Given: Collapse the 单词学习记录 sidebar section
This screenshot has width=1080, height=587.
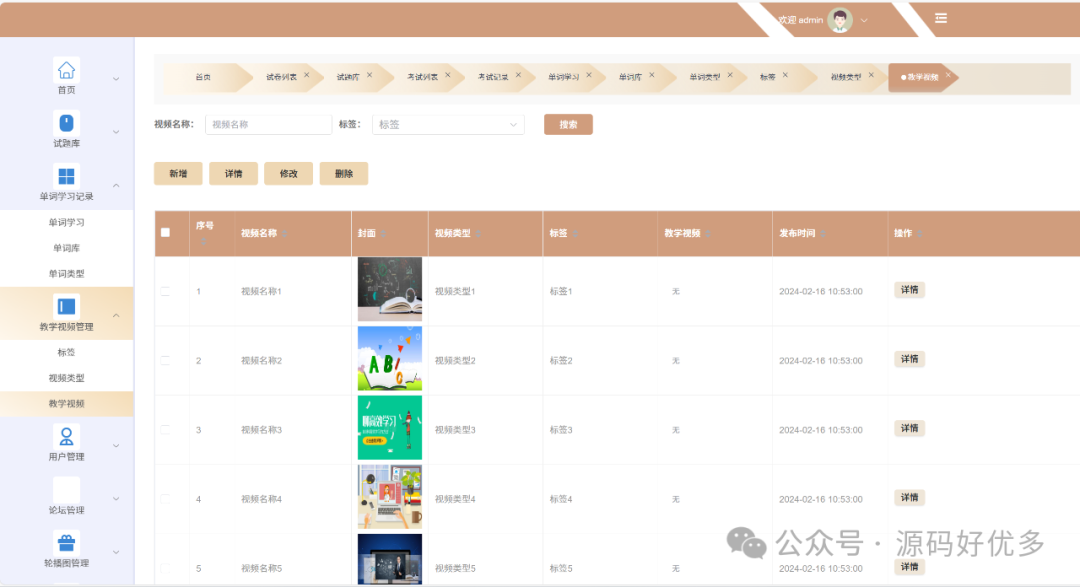Looking at the screenshot, I should [x=116, y=185].
